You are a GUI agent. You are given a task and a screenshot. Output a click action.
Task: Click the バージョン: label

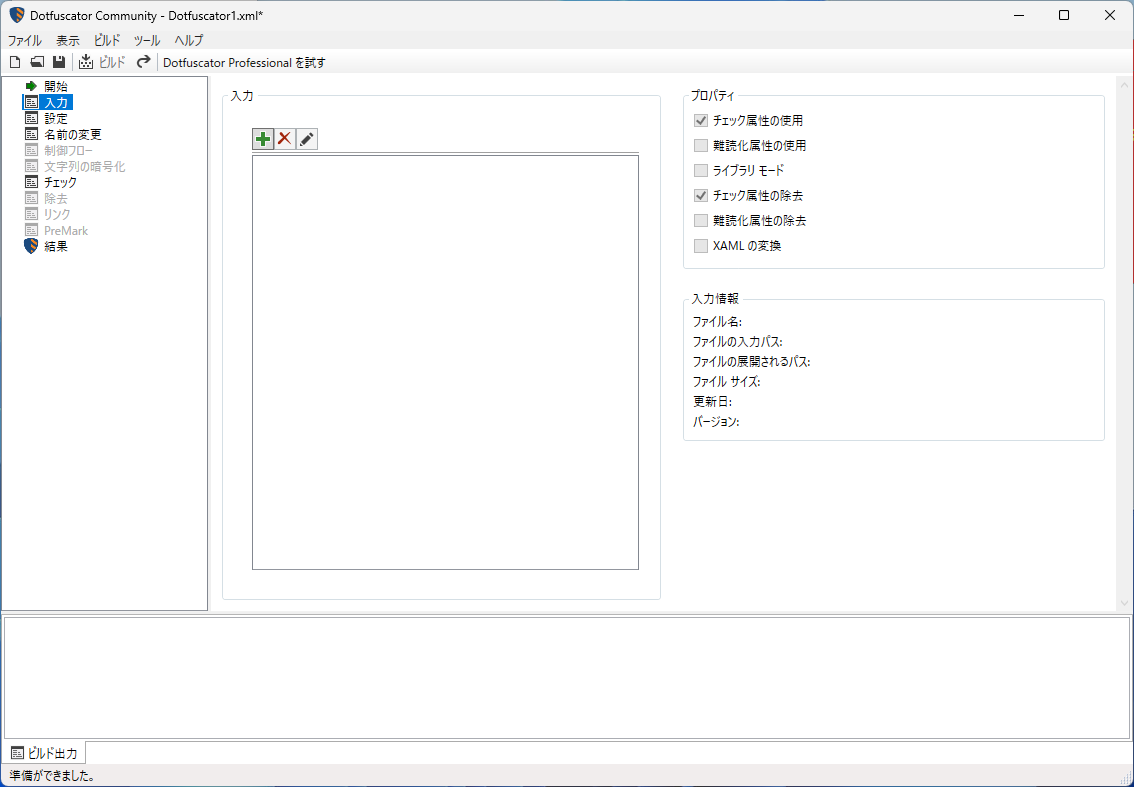[716, 422]
